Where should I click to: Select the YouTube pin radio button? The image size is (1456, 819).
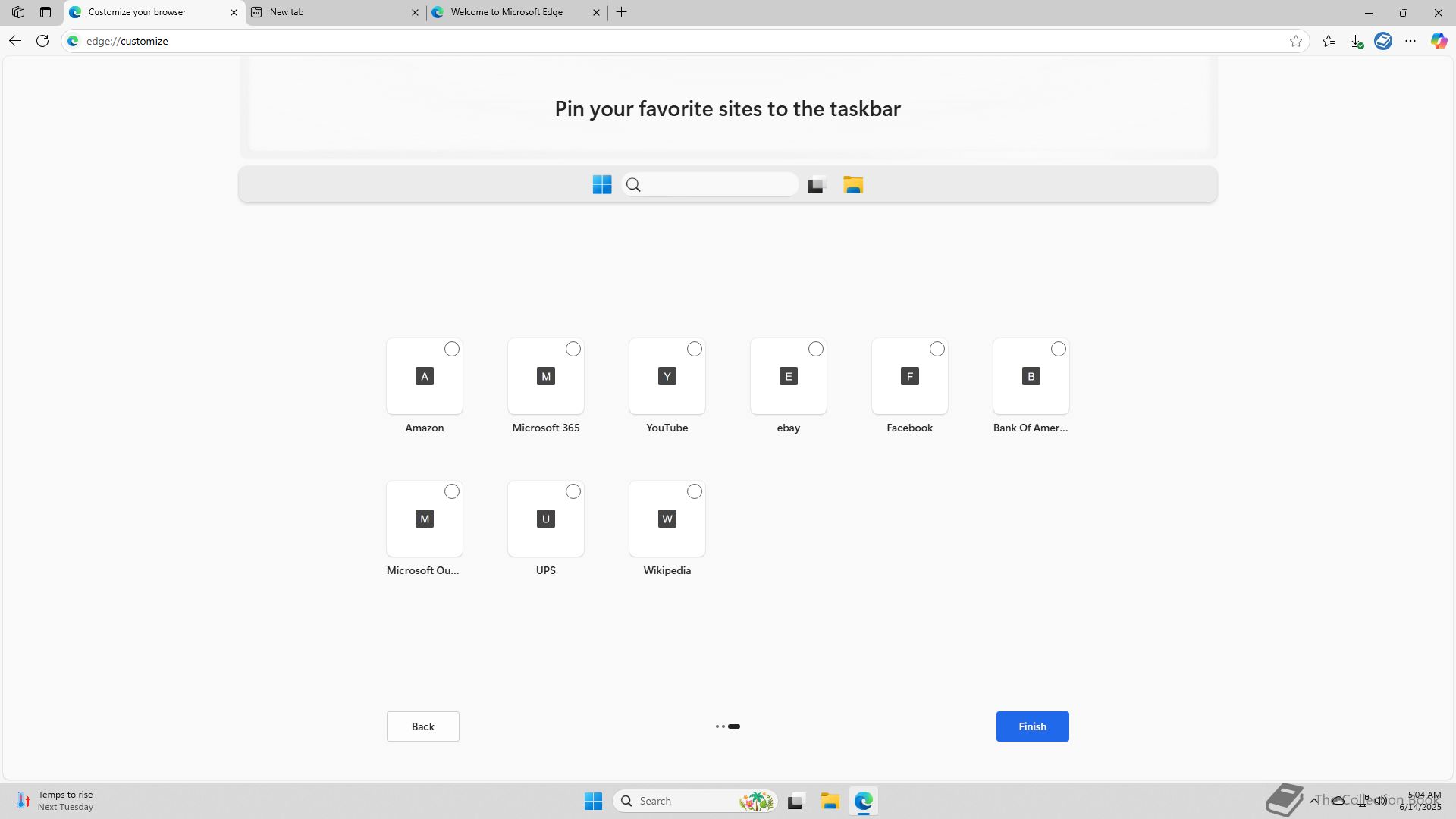[x=695, y=349]
